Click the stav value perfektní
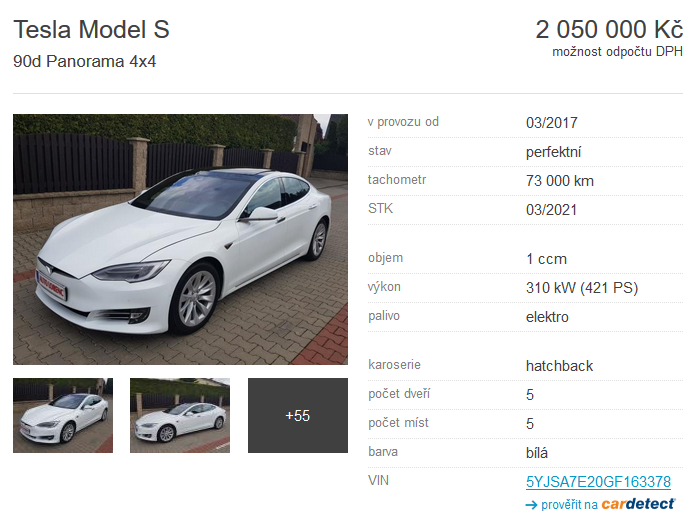Image resolution: width=693 pixels, height=523 pixels. pyautogui.click(x=553, y=152)
